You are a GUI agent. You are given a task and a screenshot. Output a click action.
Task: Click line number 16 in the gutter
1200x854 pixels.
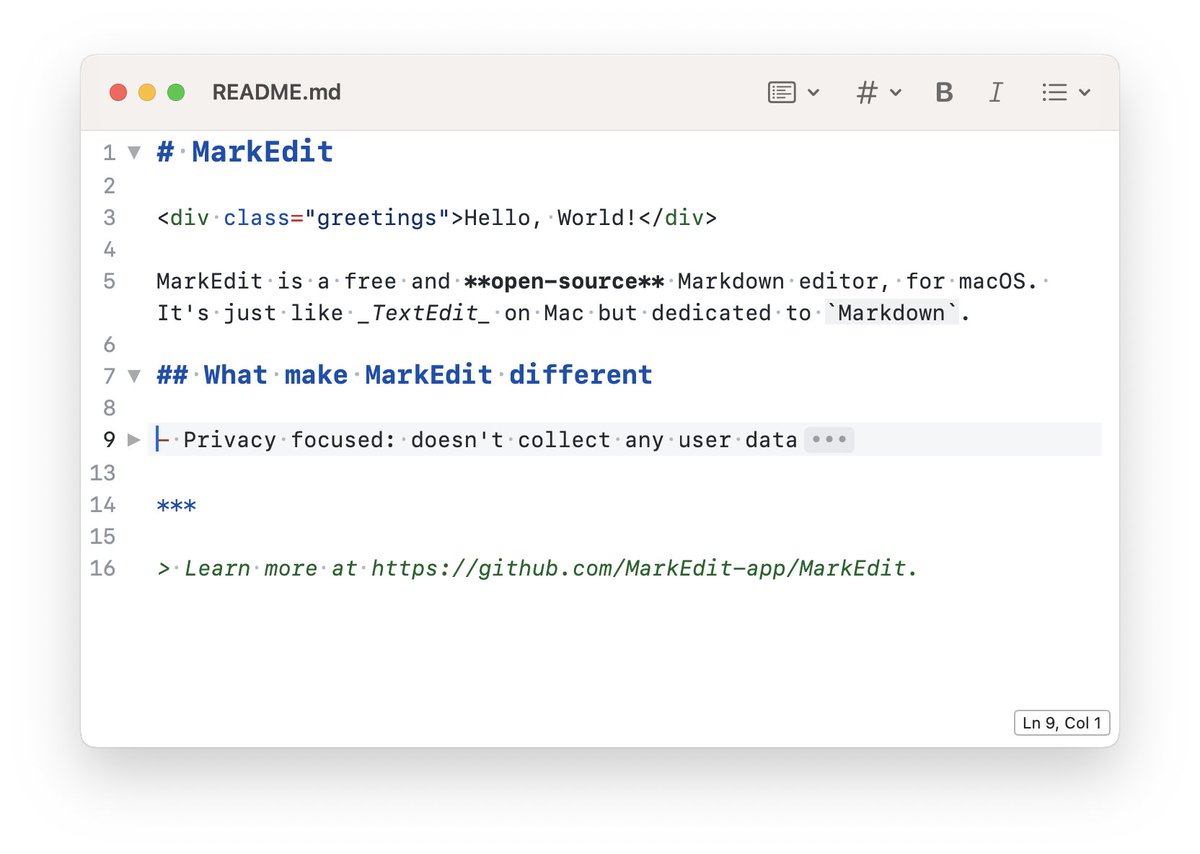[103, 568]
